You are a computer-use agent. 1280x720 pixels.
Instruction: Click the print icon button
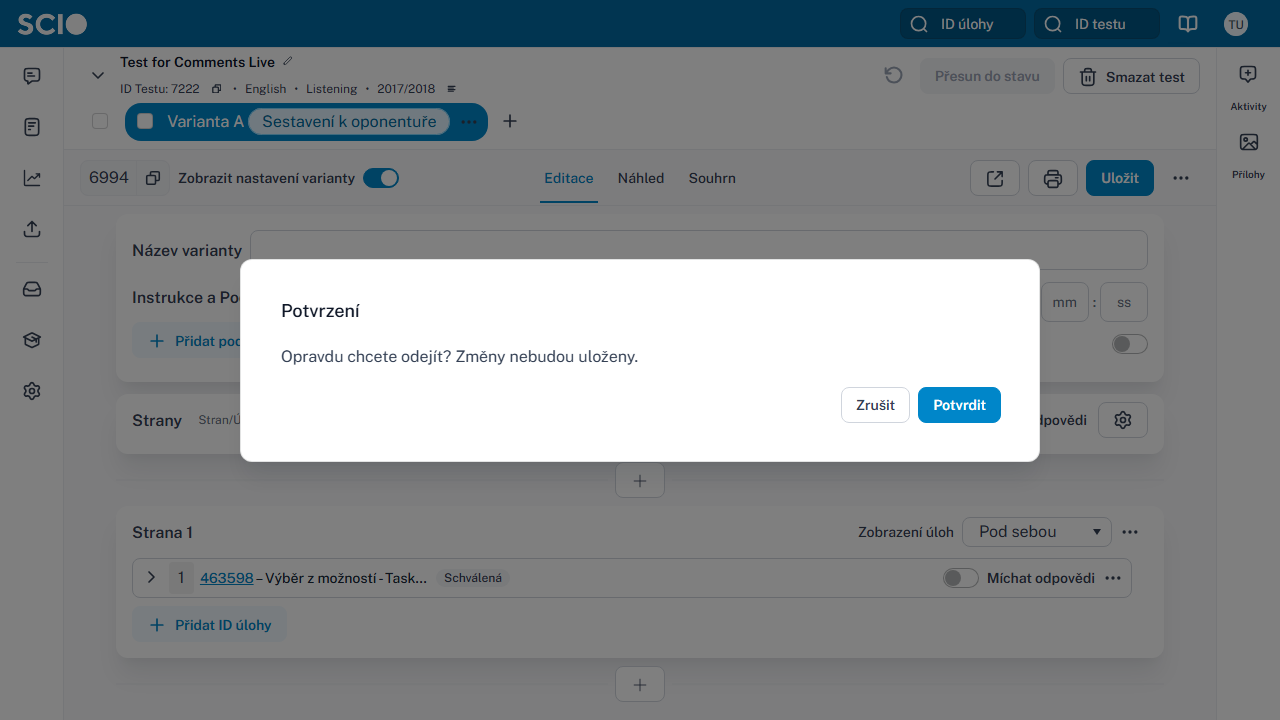tap(1053, 178)
